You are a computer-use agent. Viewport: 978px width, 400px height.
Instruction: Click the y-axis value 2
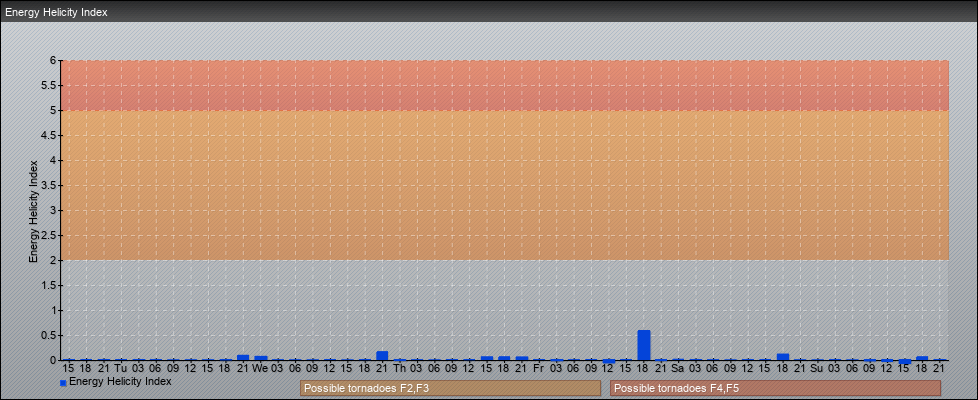(x=53, y=260)
